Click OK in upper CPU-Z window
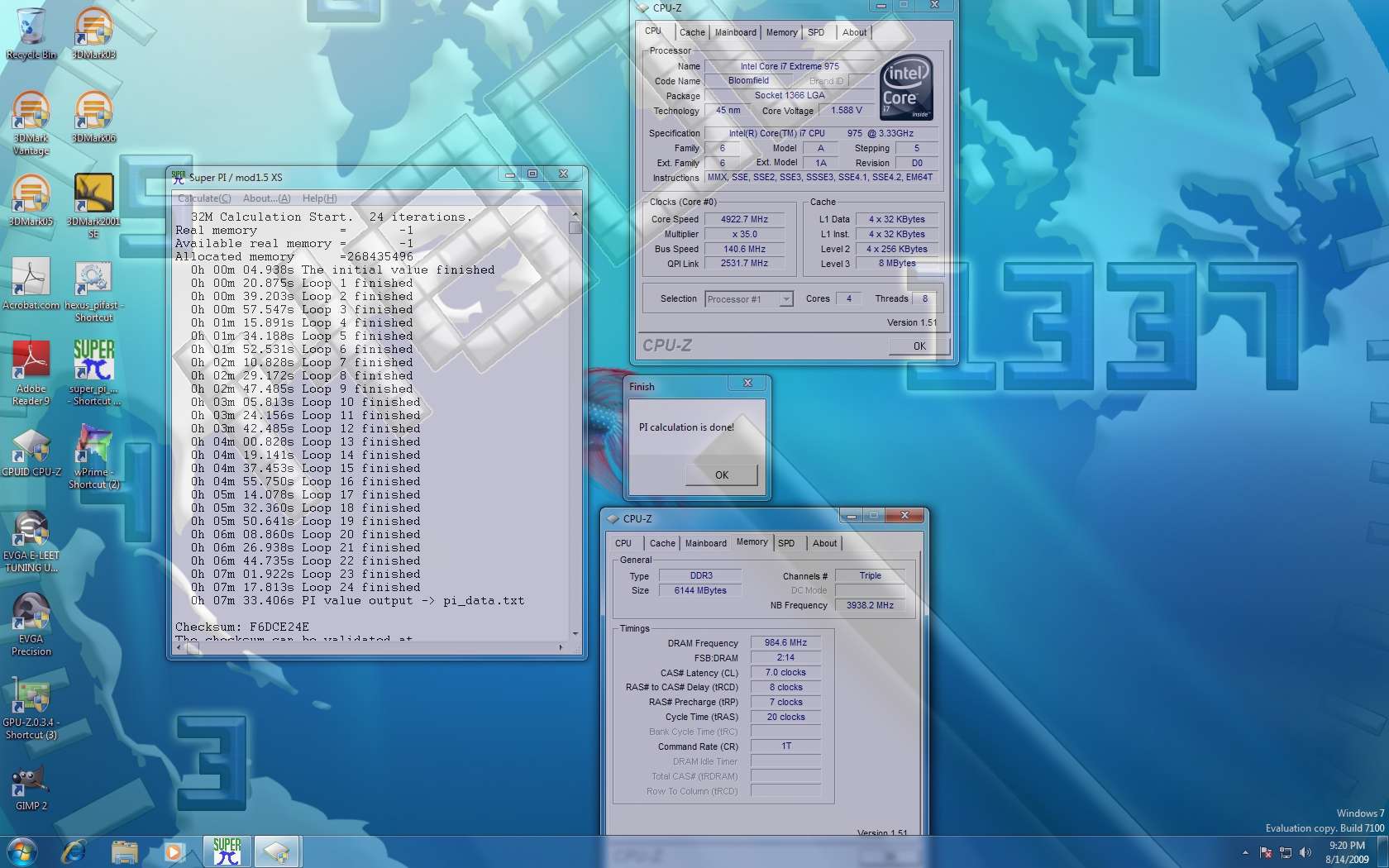 (x=919, y=346)
